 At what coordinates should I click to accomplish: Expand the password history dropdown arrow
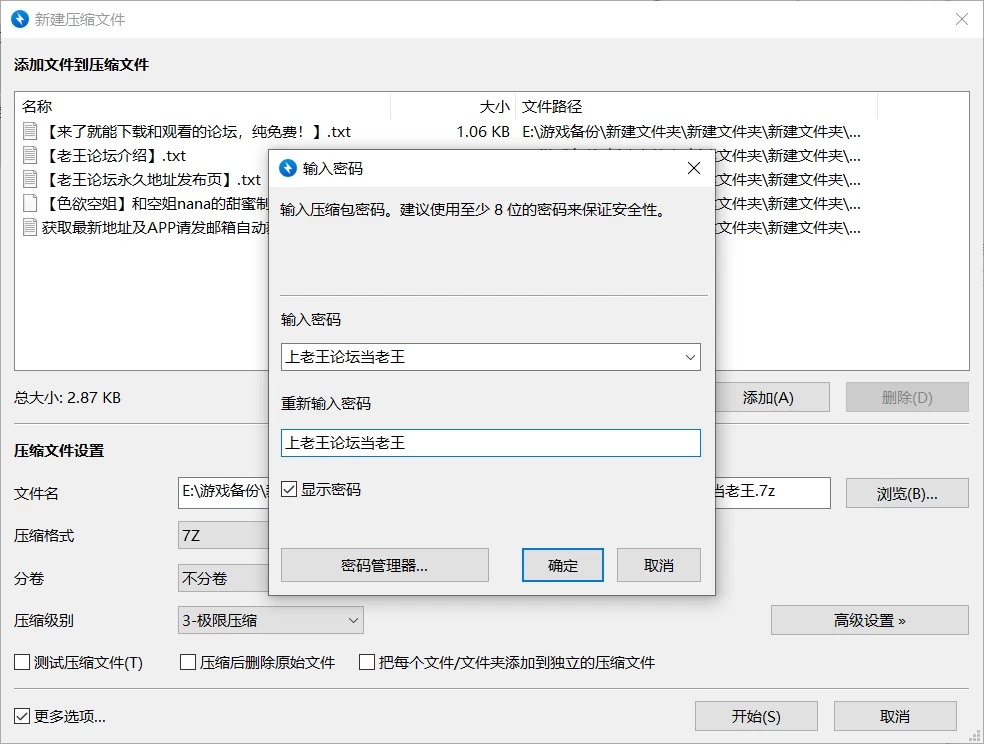690,358
